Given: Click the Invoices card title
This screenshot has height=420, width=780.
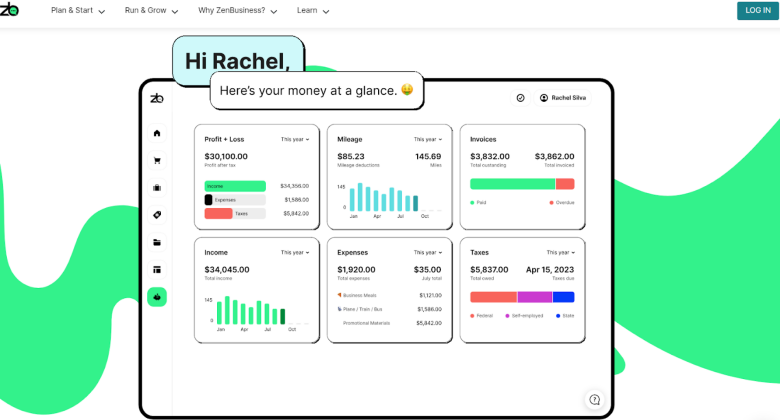Looking at the screenshot, I should (483, 139).
